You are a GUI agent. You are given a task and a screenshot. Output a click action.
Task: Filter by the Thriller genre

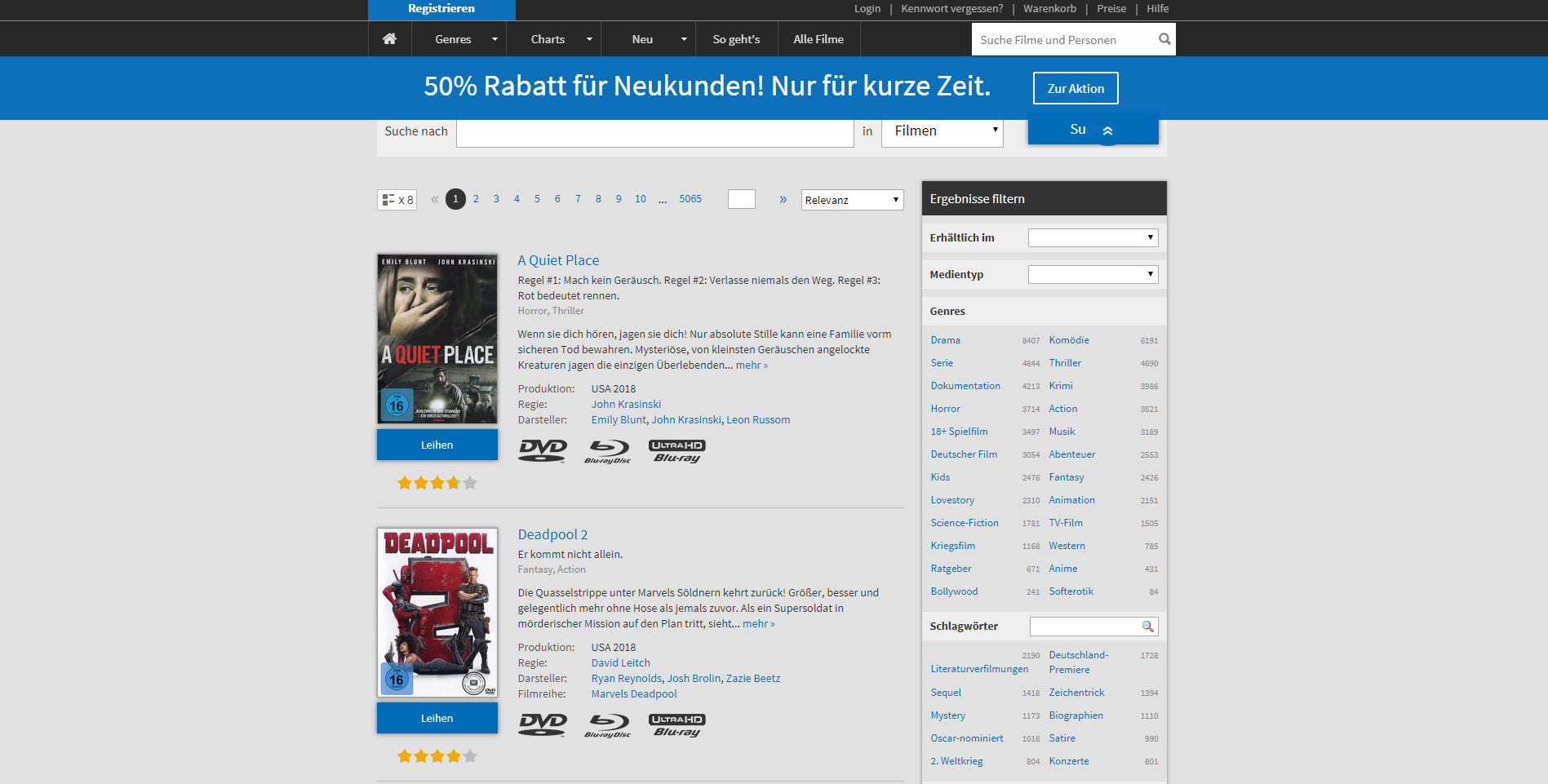[x=1065, y=363]
